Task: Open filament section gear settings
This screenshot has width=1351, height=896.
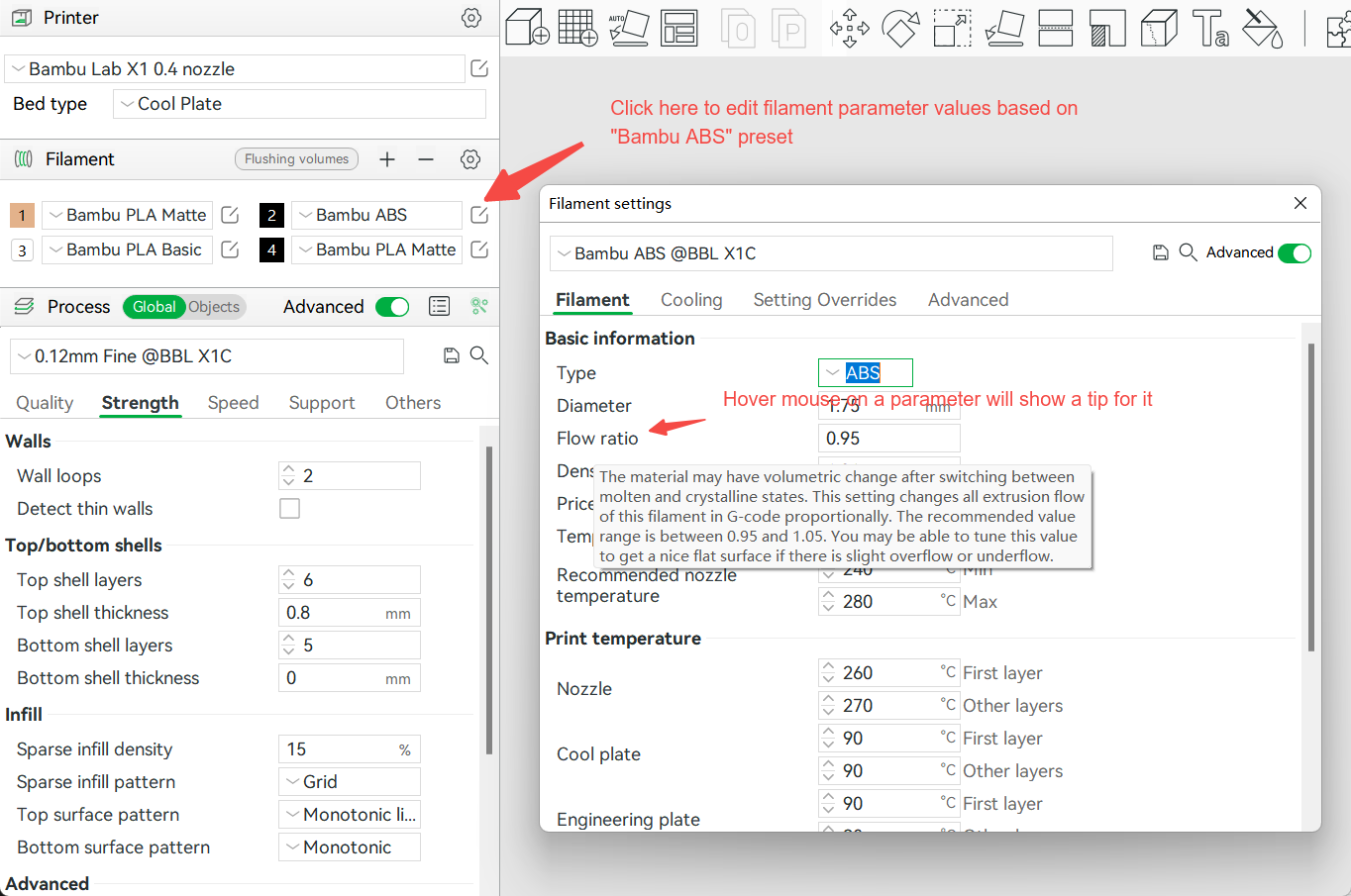Action: click(x=471, y=159)
